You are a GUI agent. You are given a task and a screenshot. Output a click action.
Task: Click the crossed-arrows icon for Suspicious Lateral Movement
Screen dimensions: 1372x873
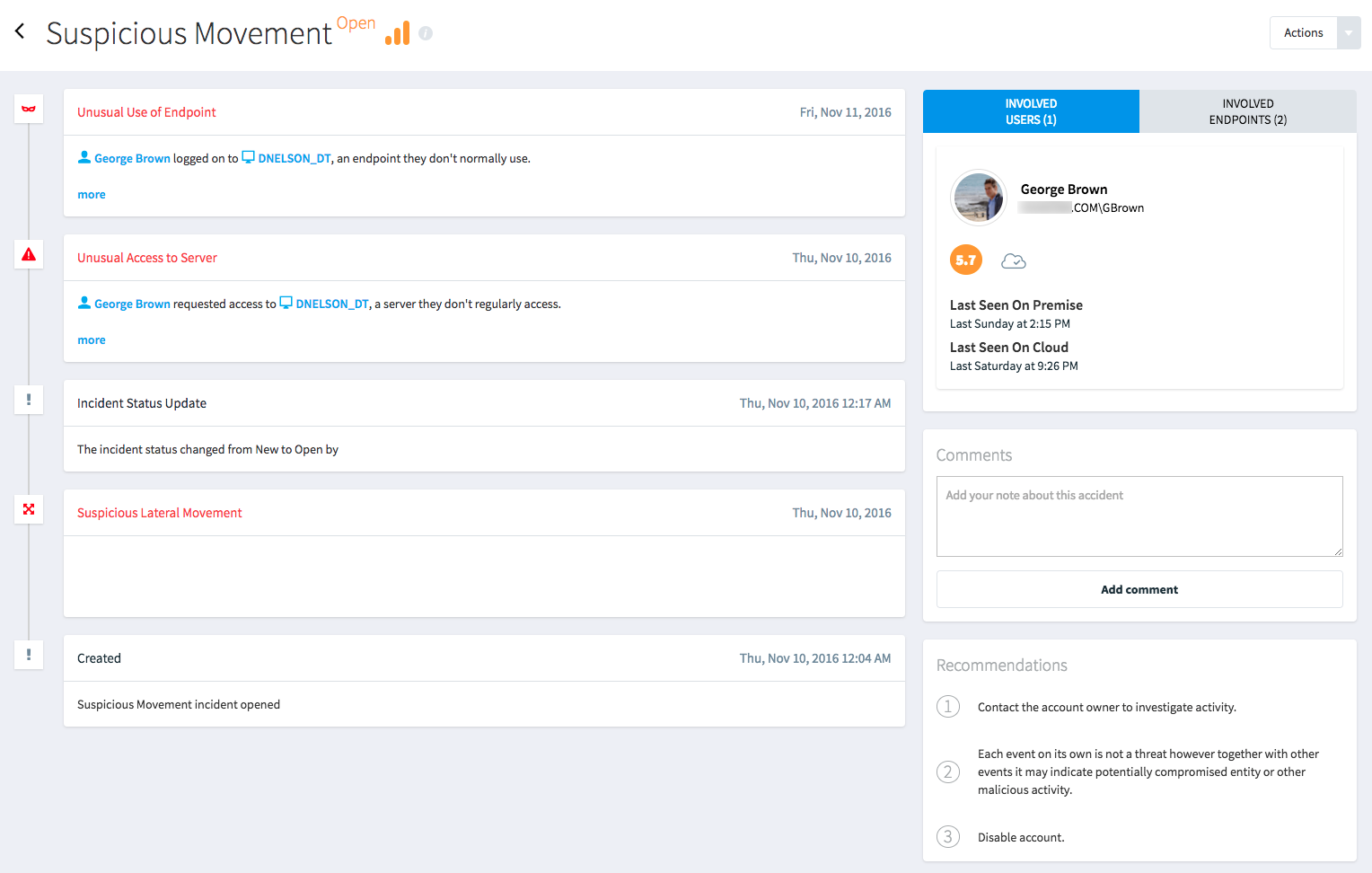tap(28, 509)
